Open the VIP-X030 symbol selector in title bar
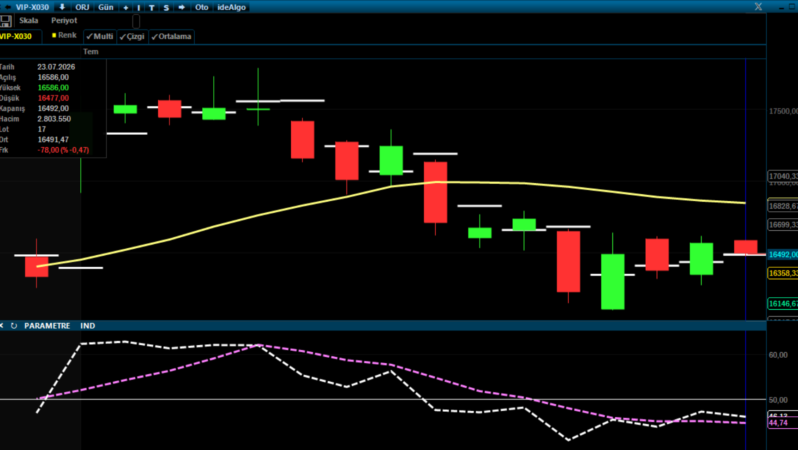The height and width of the screenshot is (450, 798). coord(33,7)
